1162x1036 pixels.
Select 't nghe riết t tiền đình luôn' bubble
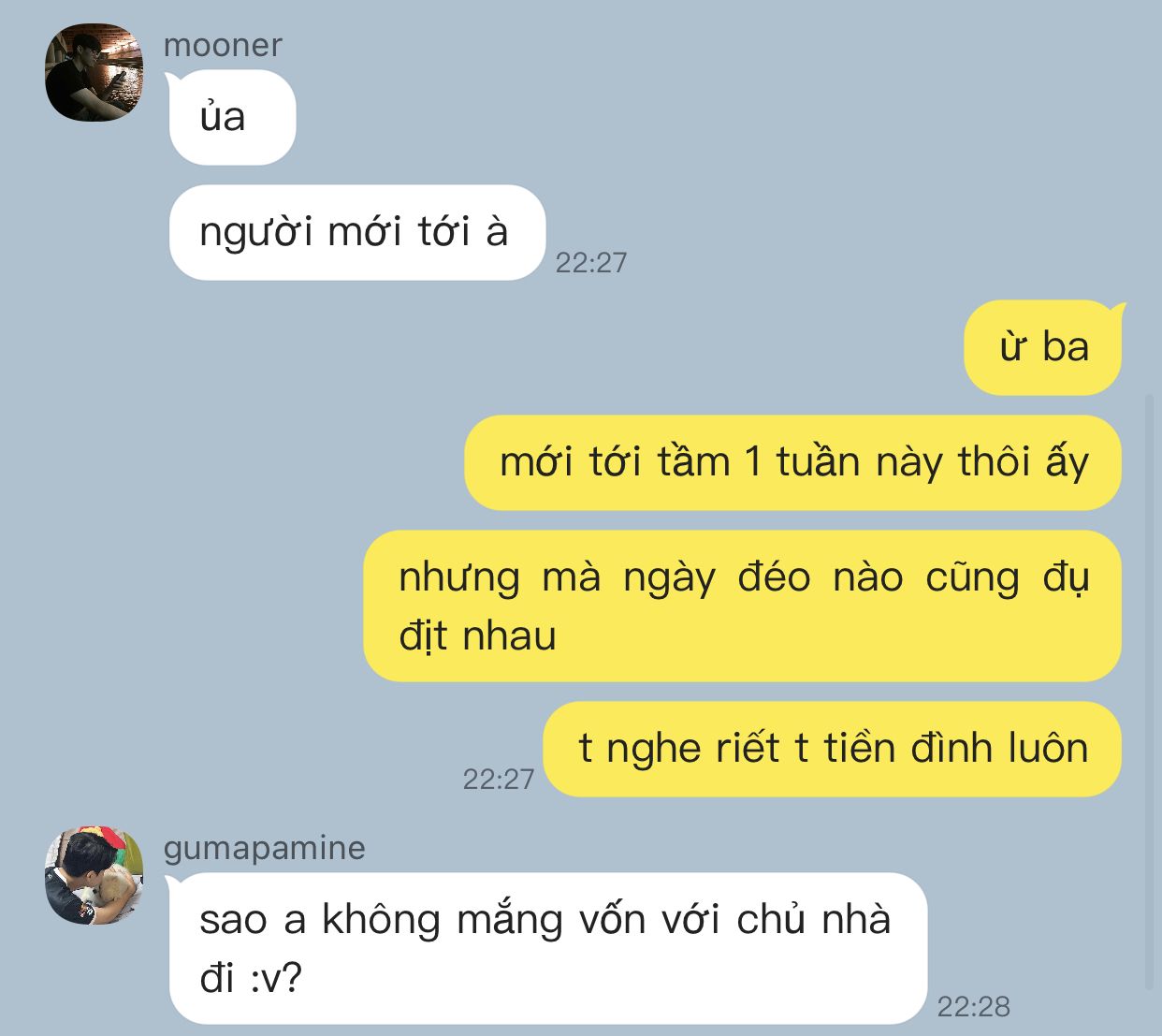[833, 749]
